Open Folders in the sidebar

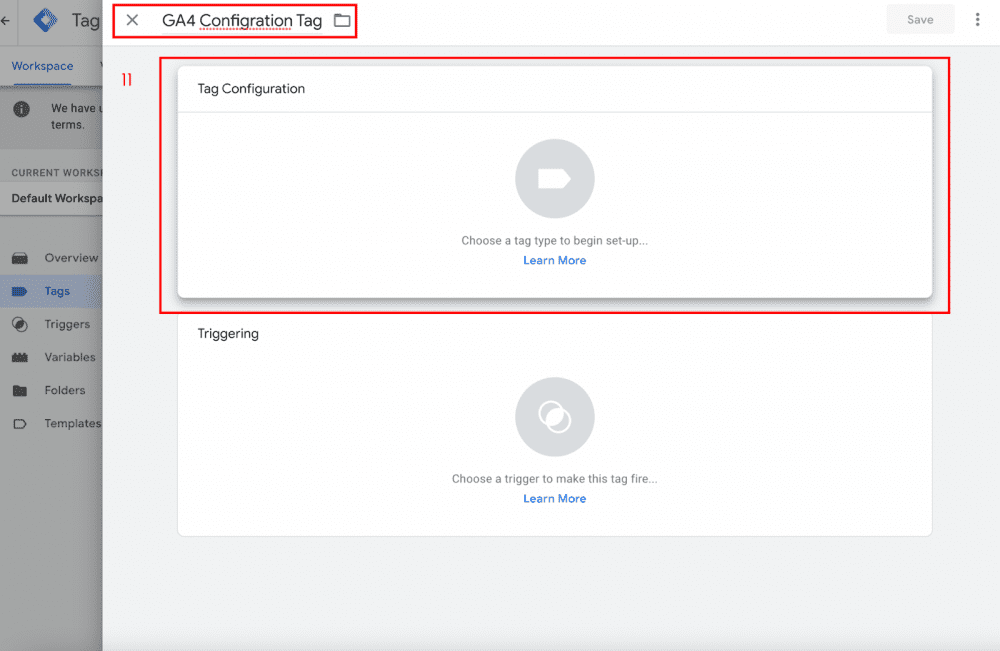pyautogui.click(x=51, y=390)
